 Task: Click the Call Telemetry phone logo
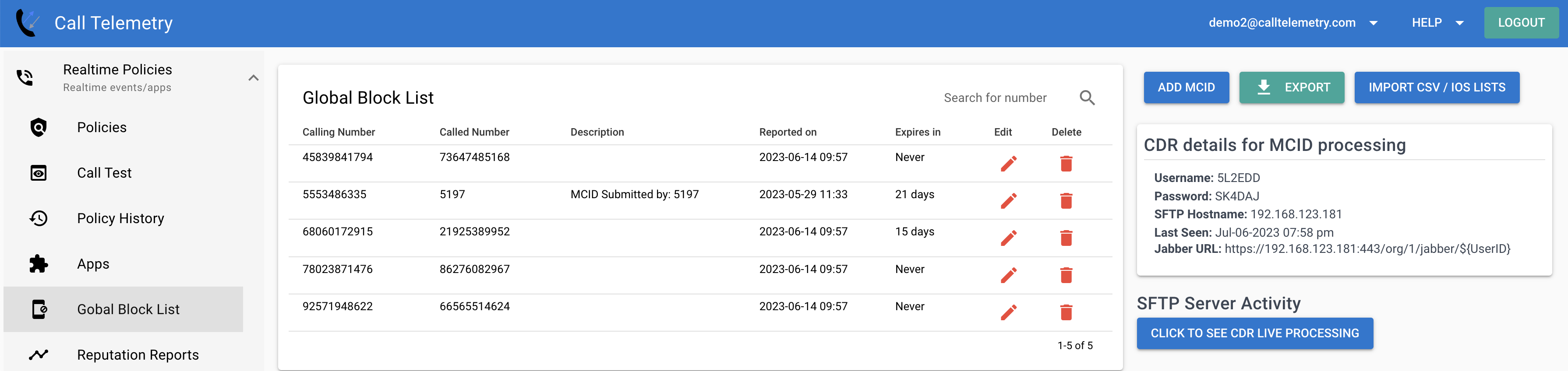pos(28,23)
